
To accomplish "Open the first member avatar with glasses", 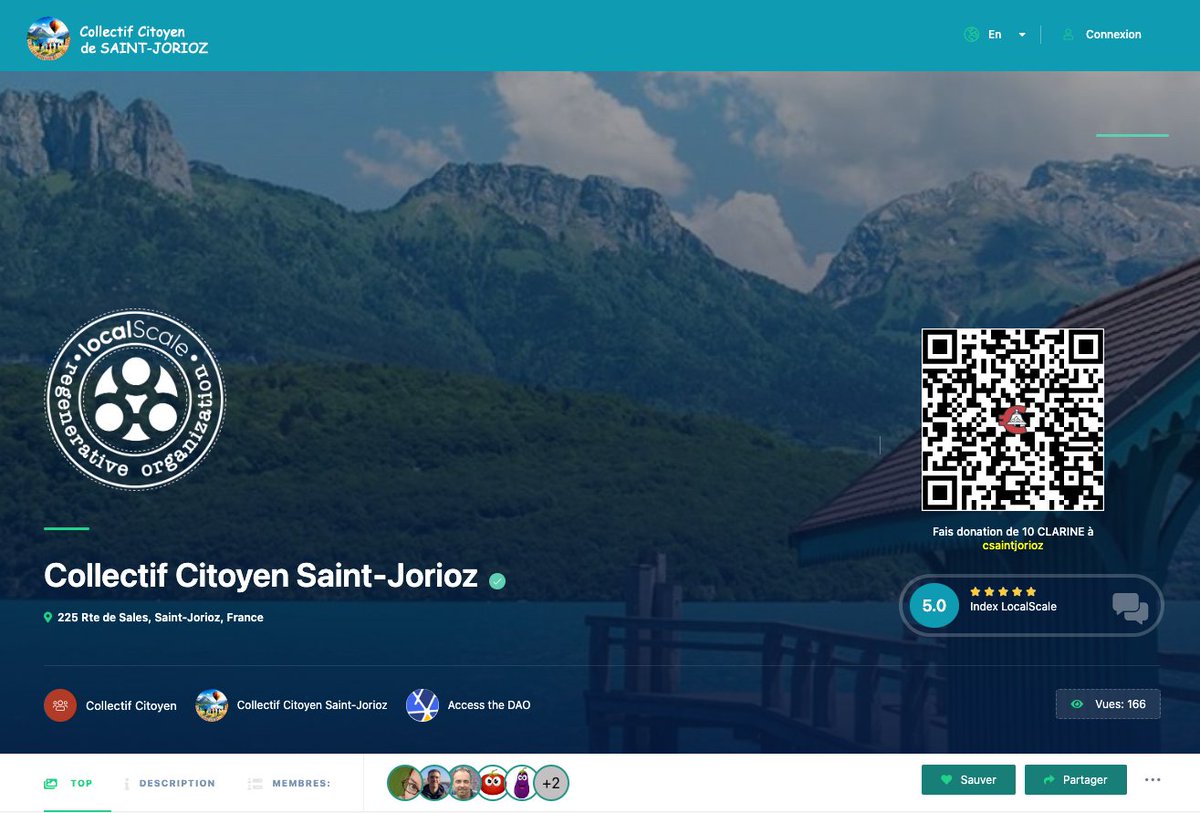I will tap(404, 783).
